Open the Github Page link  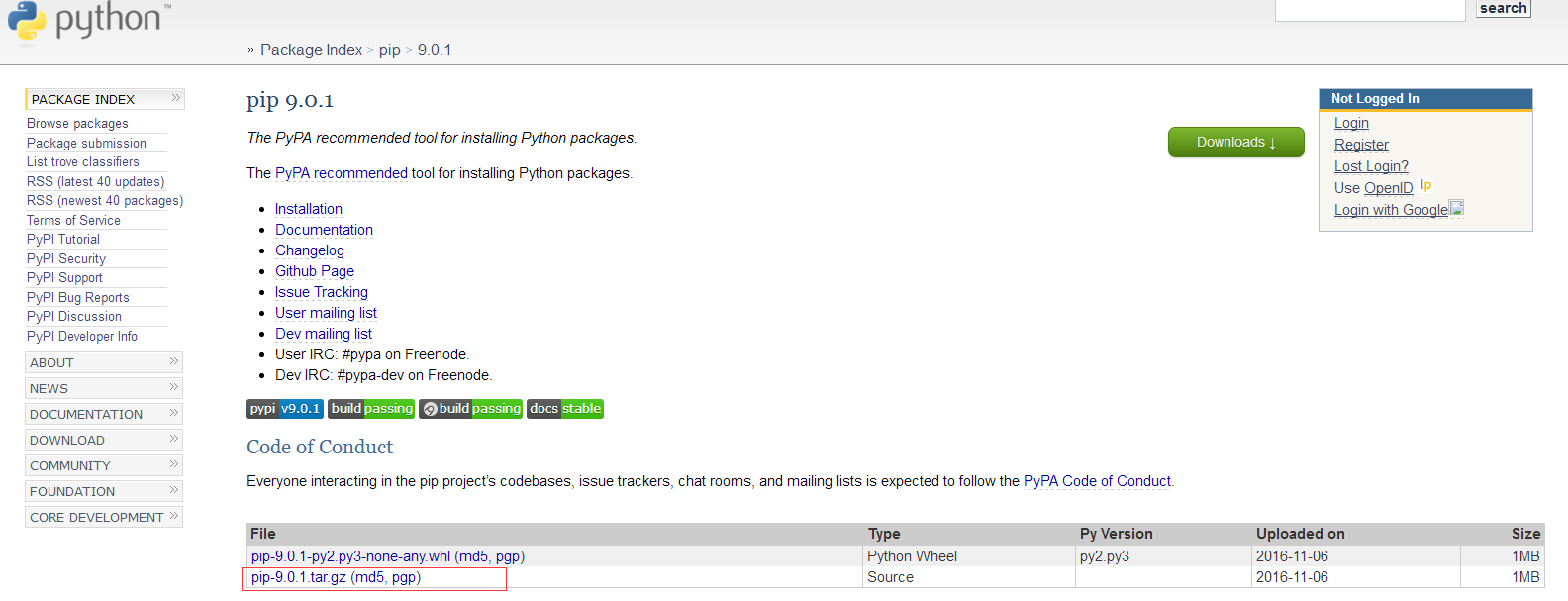315,271
